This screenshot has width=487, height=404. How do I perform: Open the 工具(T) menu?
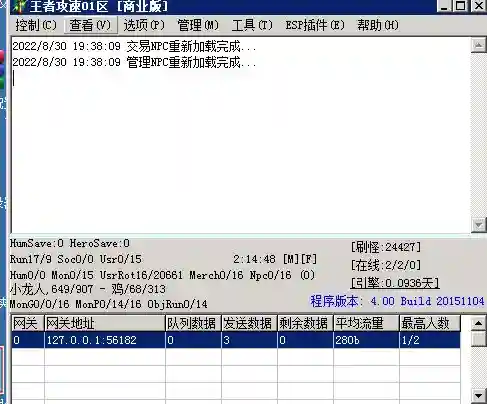point(252,25)
